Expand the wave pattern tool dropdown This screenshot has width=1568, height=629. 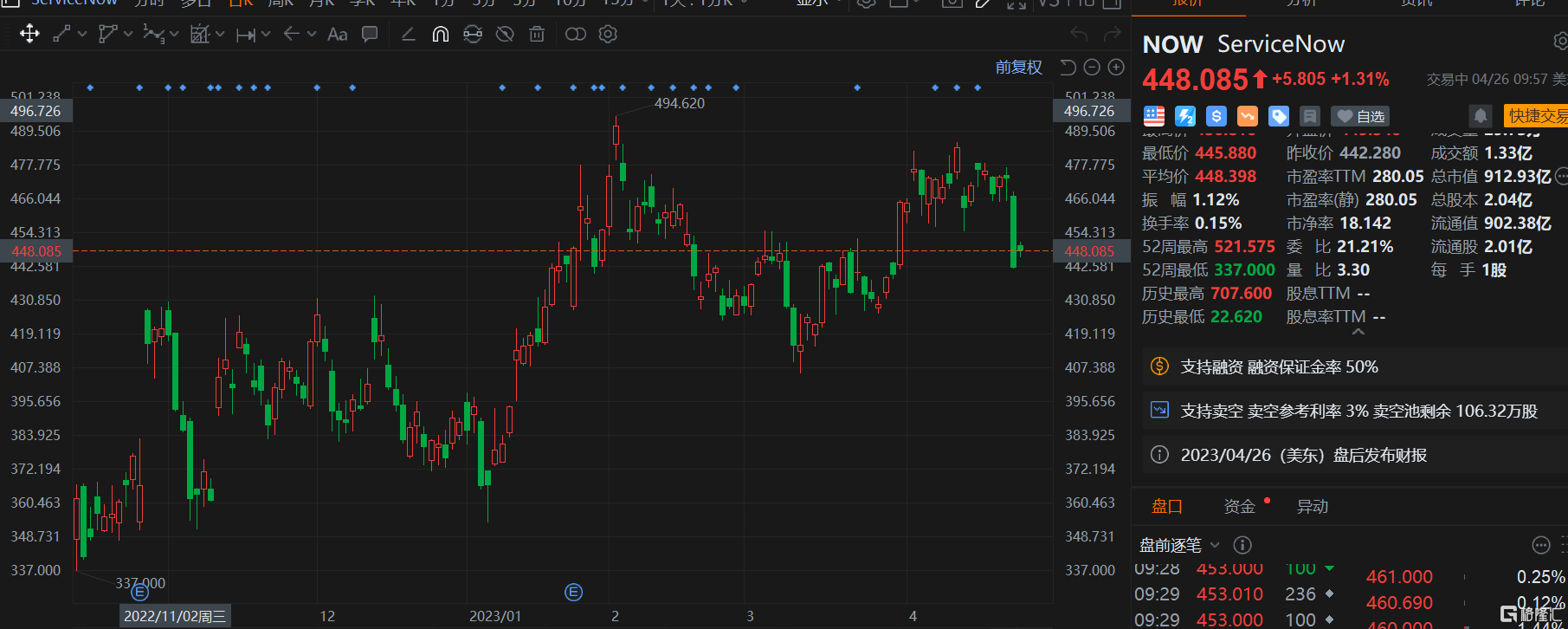tap(174, 35)
